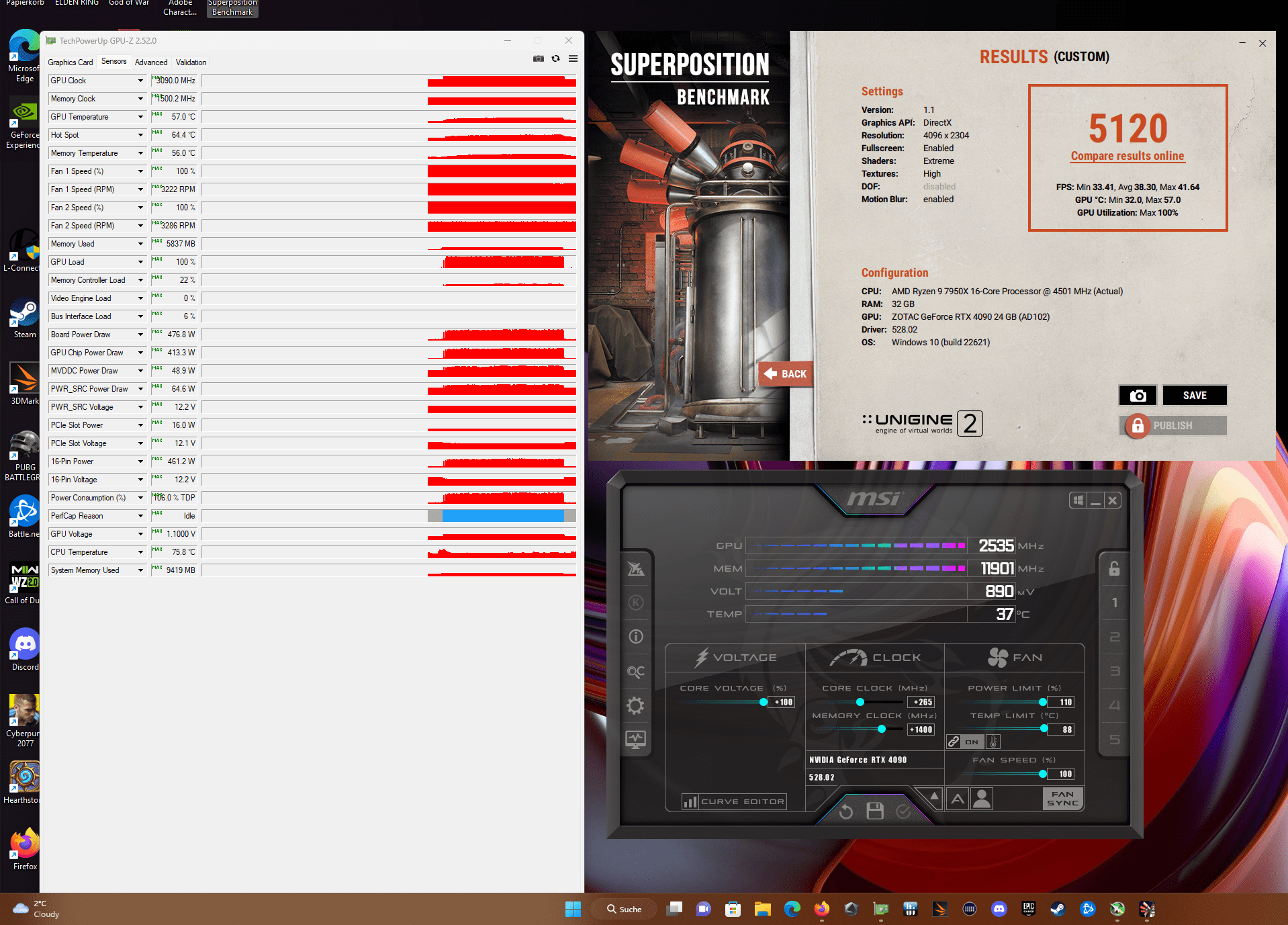Open Epic Games Launcher from the taskbar
The width and height of the screenshot is (1288, 925).
coord(1028,909)
